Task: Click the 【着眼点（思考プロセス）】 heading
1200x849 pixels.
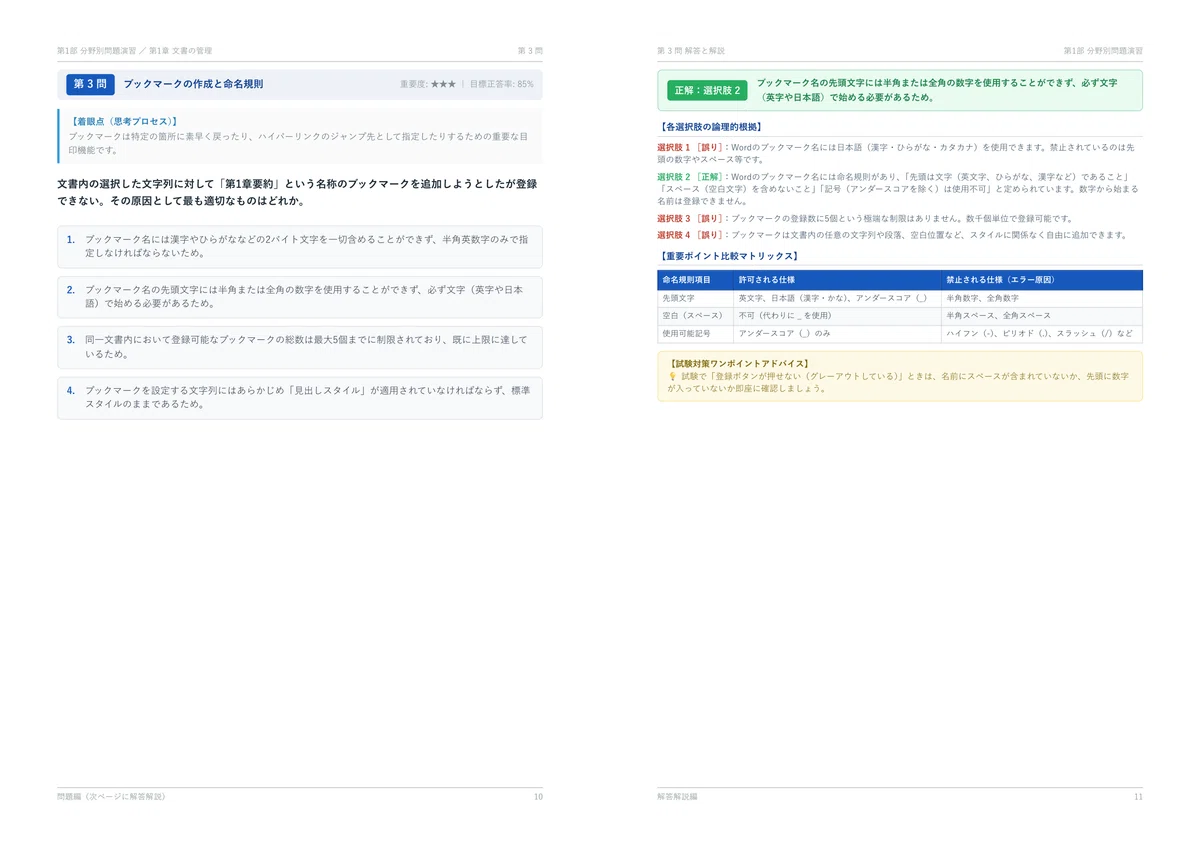Action: pyautogui.click(x=125, y=121)
